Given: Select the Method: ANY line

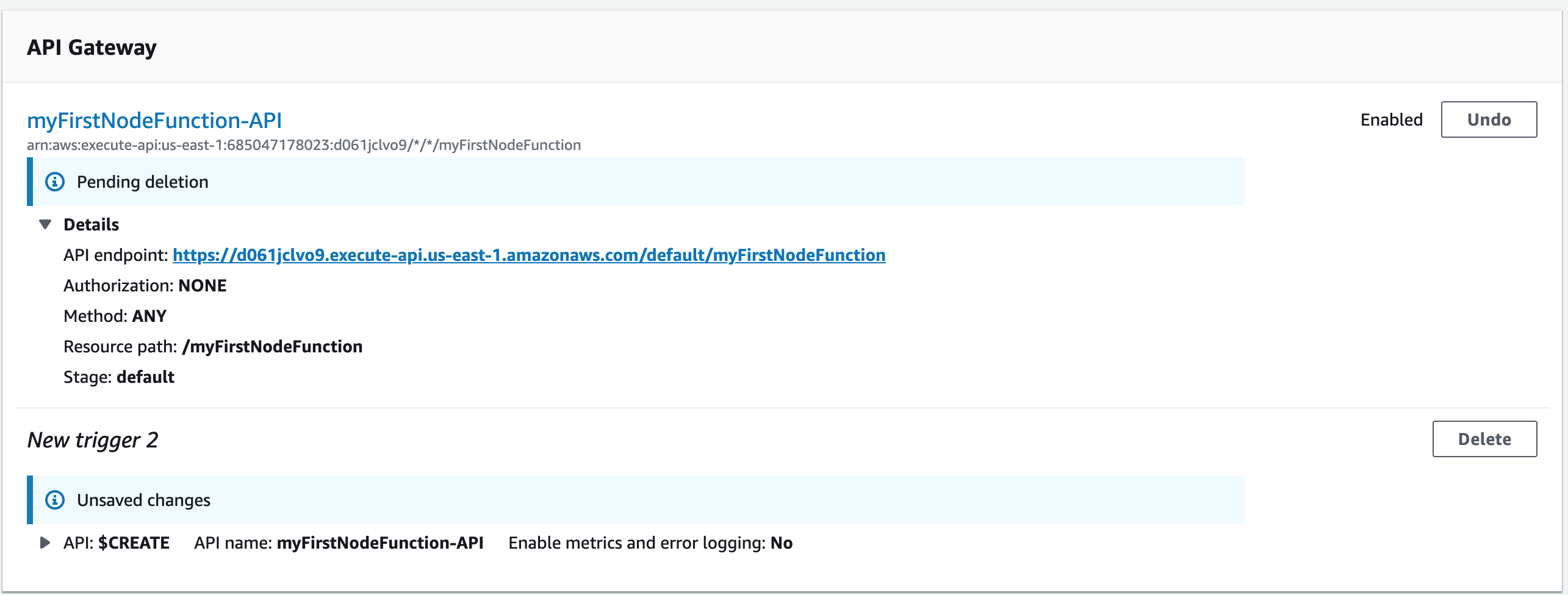Looking at the screenshot, I should click(x=115, y=316).
